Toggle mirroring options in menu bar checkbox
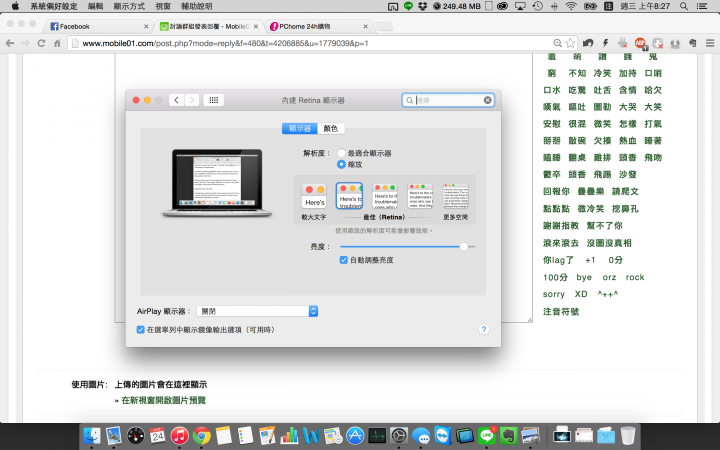720x450 pixels. pos(140,329)
